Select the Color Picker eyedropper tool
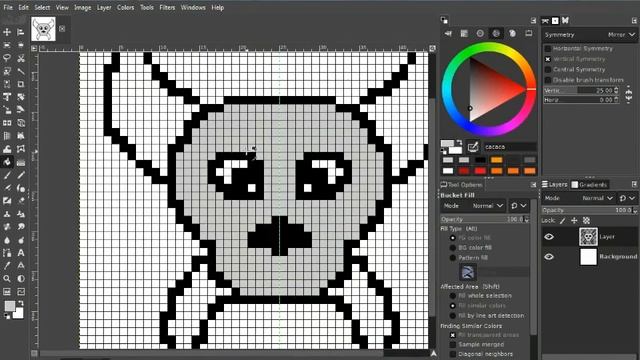 (x=7, y=266)
